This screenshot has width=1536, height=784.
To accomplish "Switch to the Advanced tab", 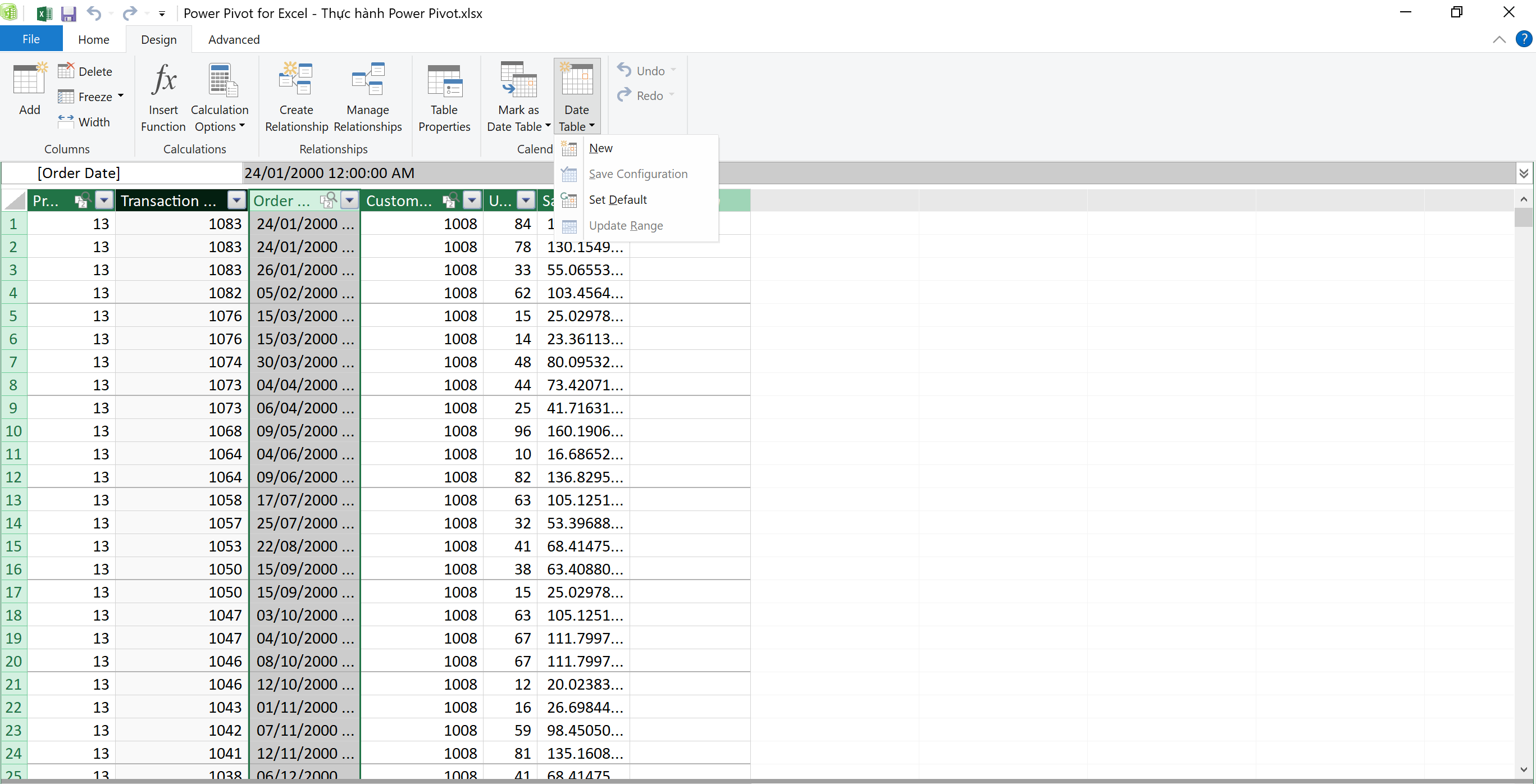I will 234,39.
